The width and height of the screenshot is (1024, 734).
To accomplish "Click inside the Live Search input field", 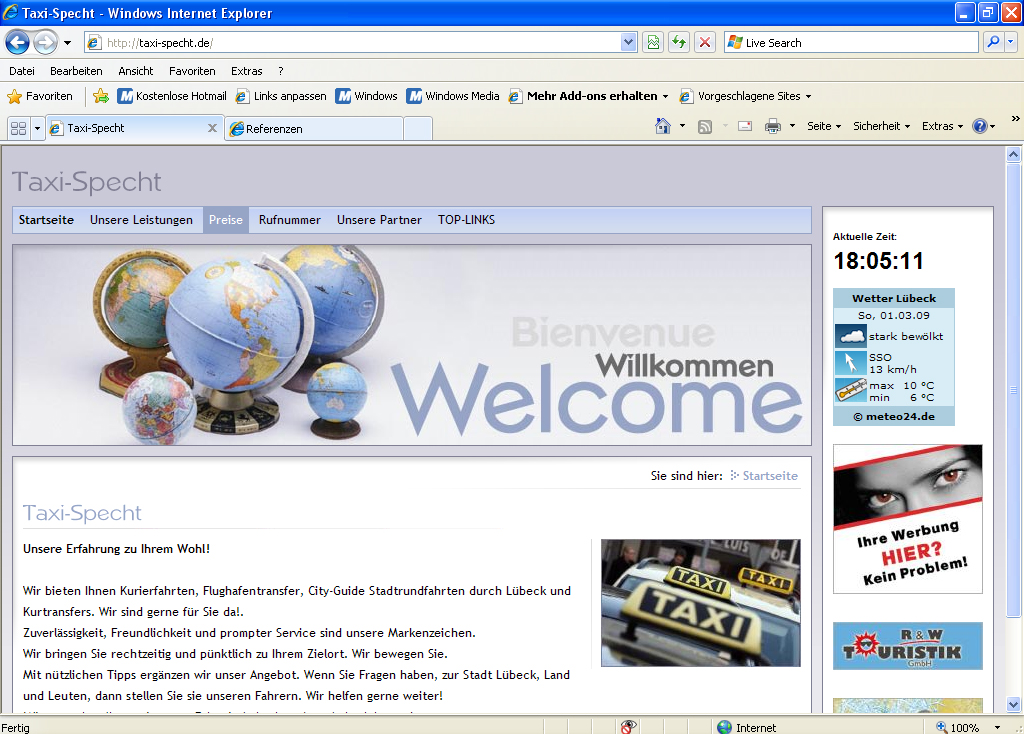I will coord(860,43).
